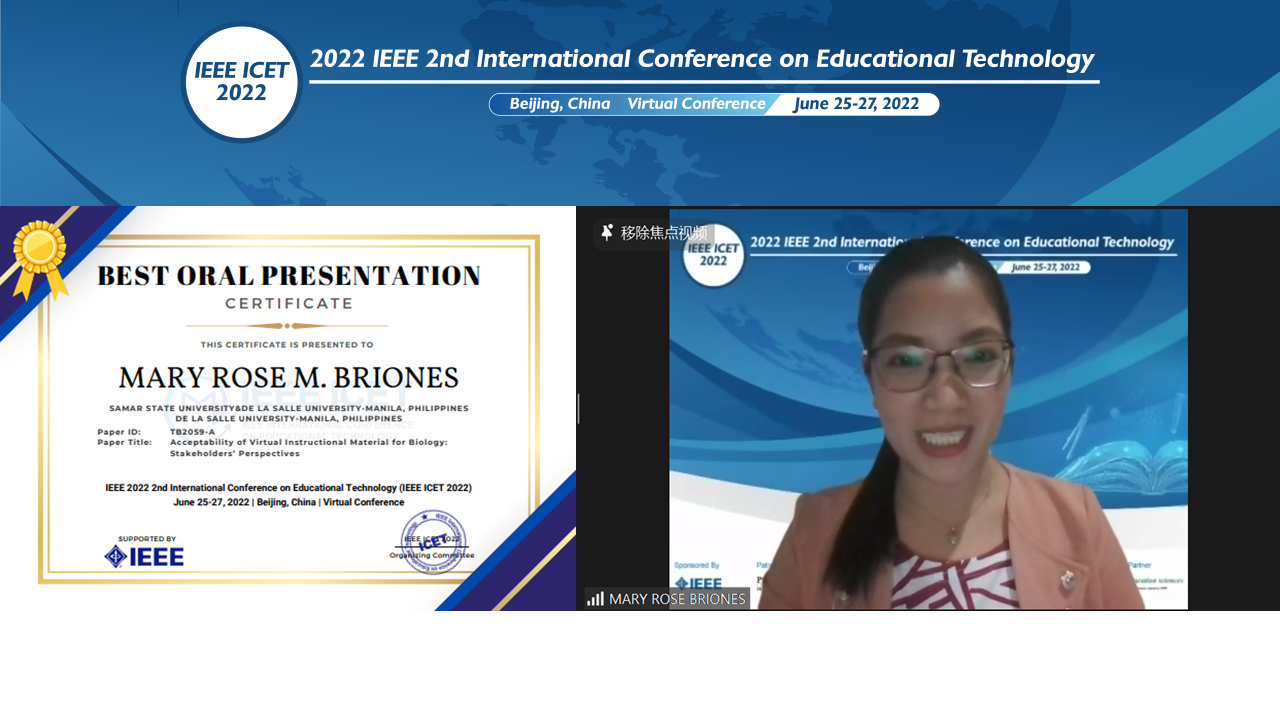Image resolution: width=1280 pixels, height=720 pixels.
Task: Click the 'June 25-27, 2022' date in top banner
Action: 857,104
